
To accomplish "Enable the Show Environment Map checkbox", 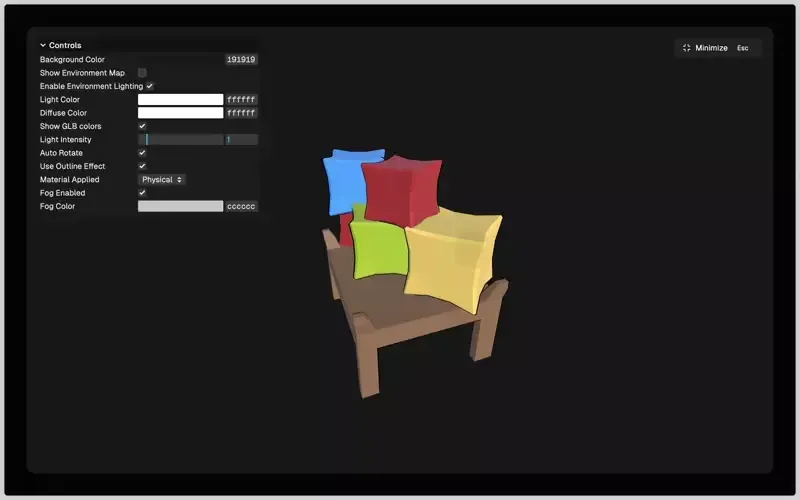I will click(142, 73).
